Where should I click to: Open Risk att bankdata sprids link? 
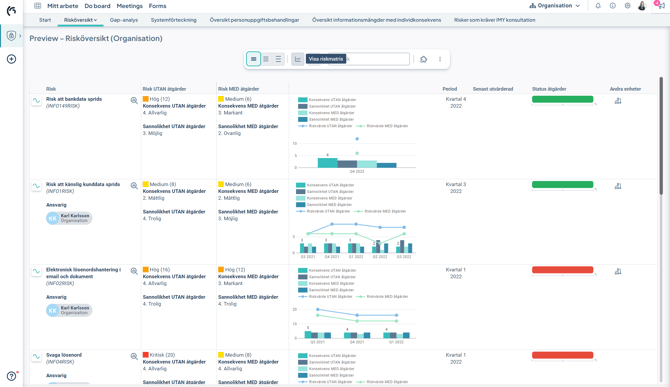(74, 99)
